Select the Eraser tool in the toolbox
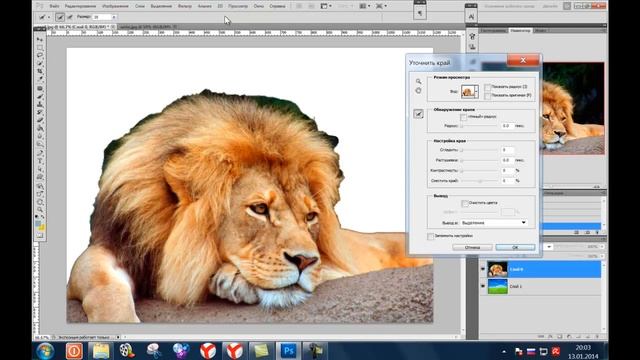 [40, 120]
